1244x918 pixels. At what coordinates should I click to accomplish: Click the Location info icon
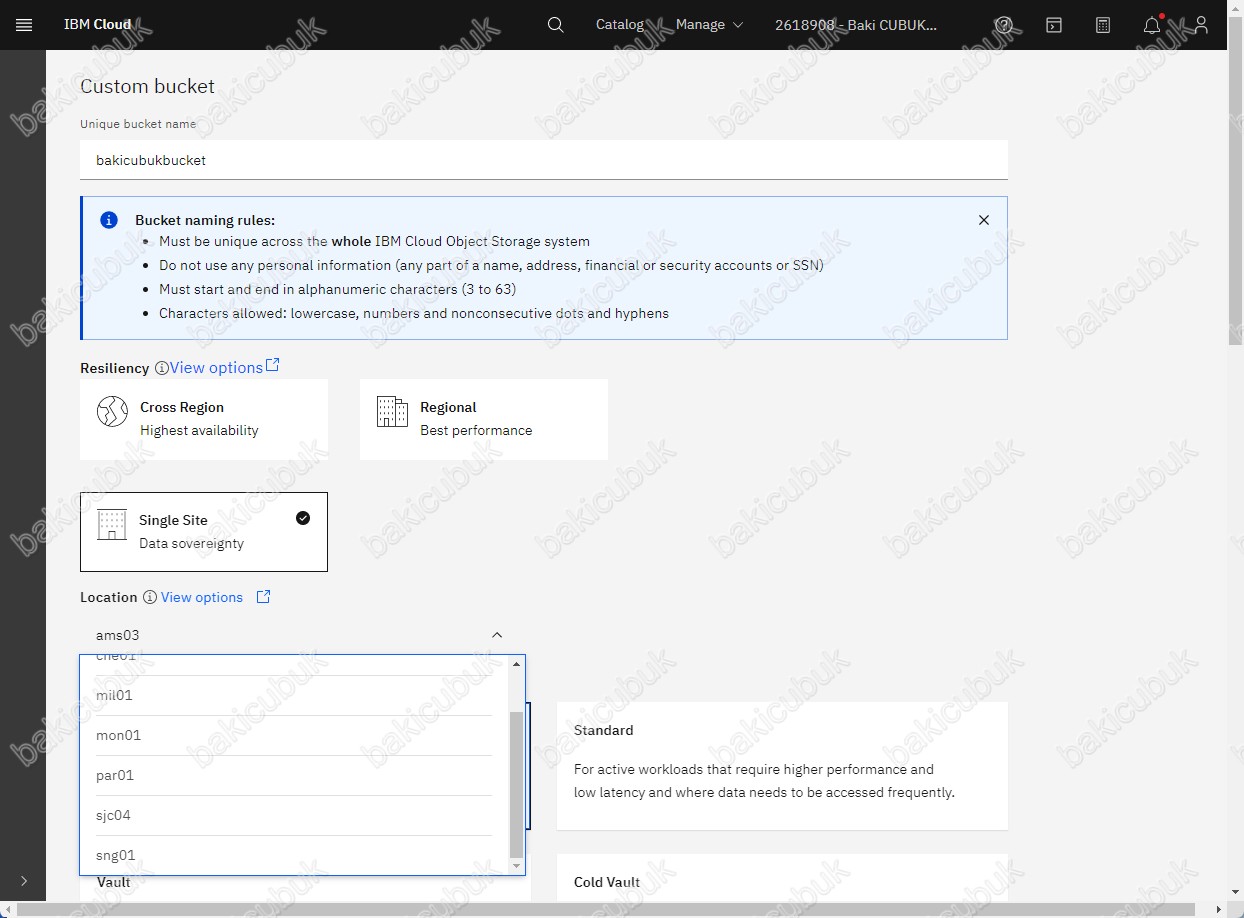(150, 597)
